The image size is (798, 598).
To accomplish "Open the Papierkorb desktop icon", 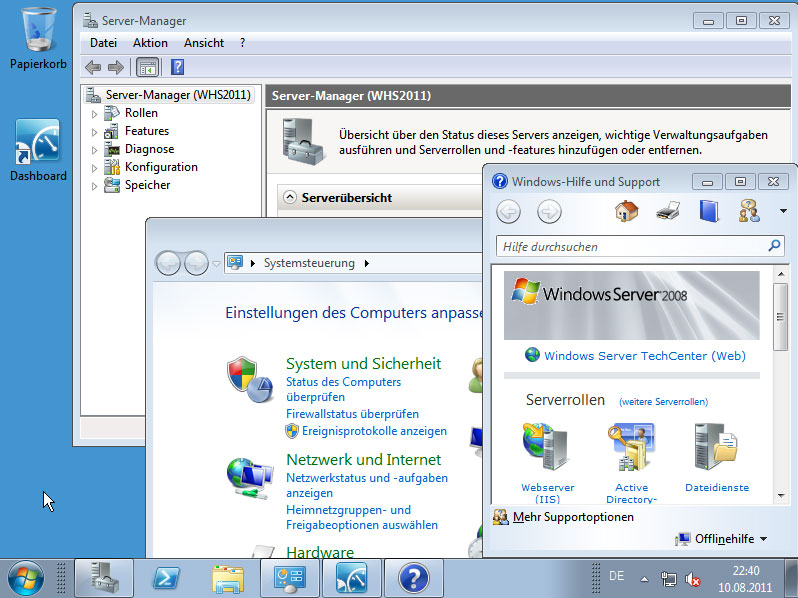I will [x=38, y=38].
